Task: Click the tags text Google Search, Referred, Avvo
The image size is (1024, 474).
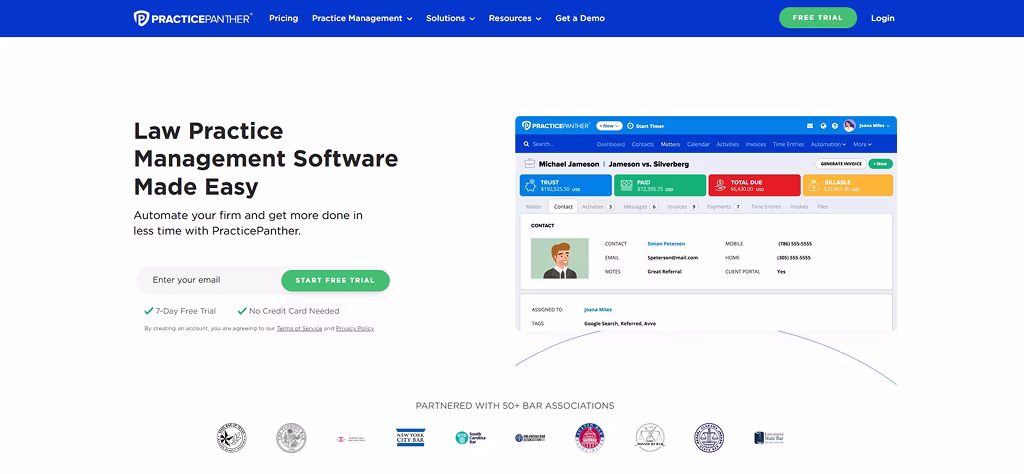Action: 620,323
